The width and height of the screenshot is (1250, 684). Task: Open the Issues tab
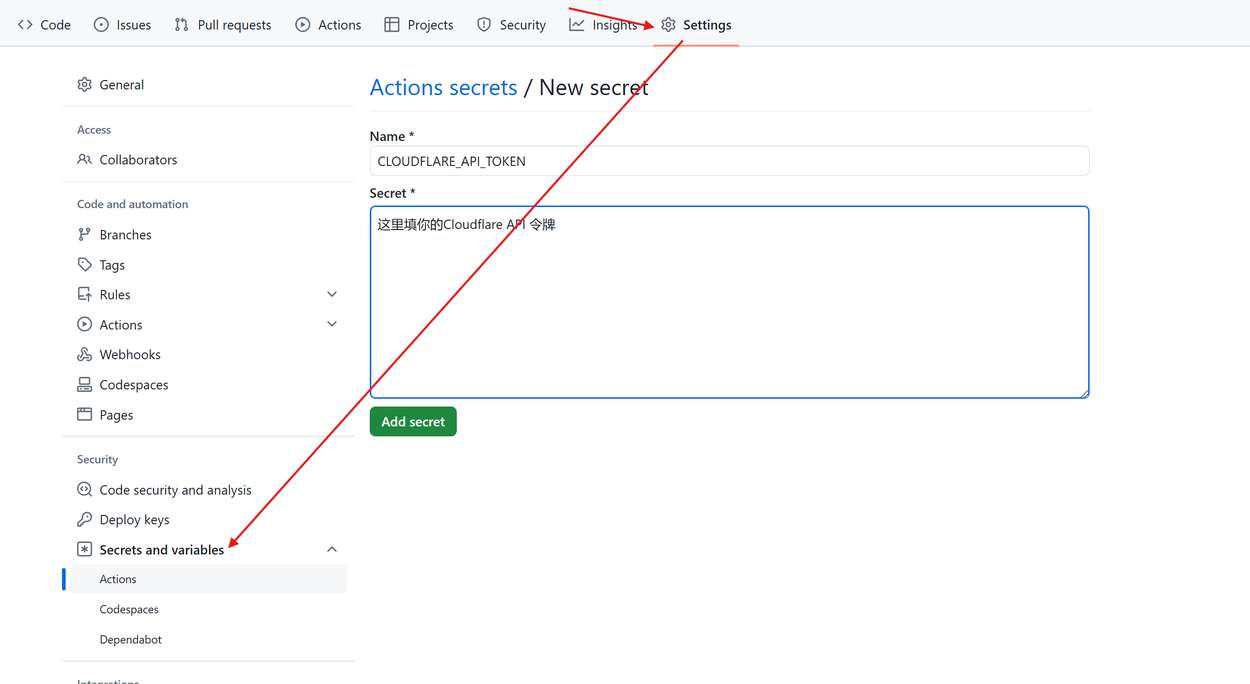[x=122, y=24]
